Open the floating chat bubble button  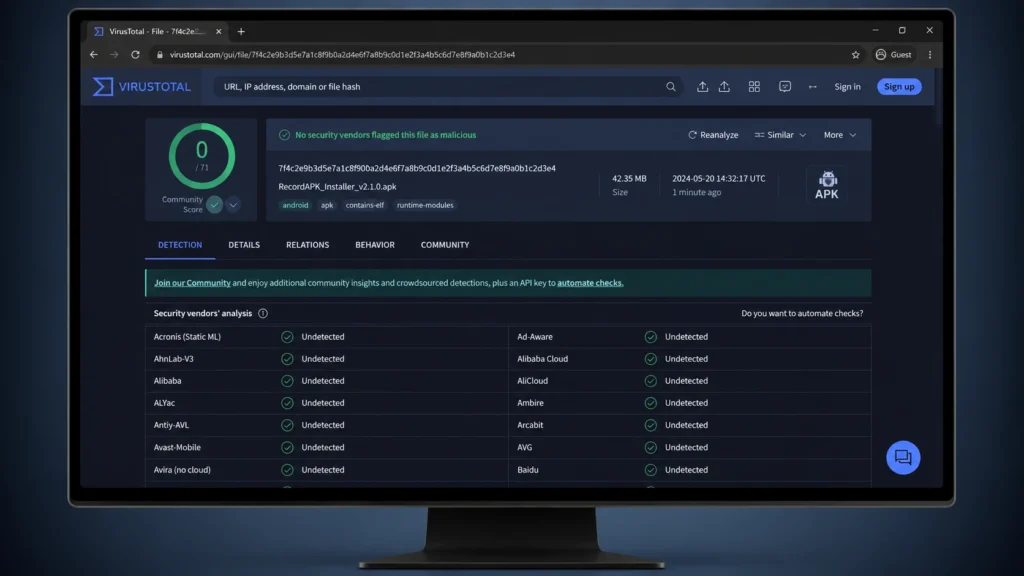903,457
